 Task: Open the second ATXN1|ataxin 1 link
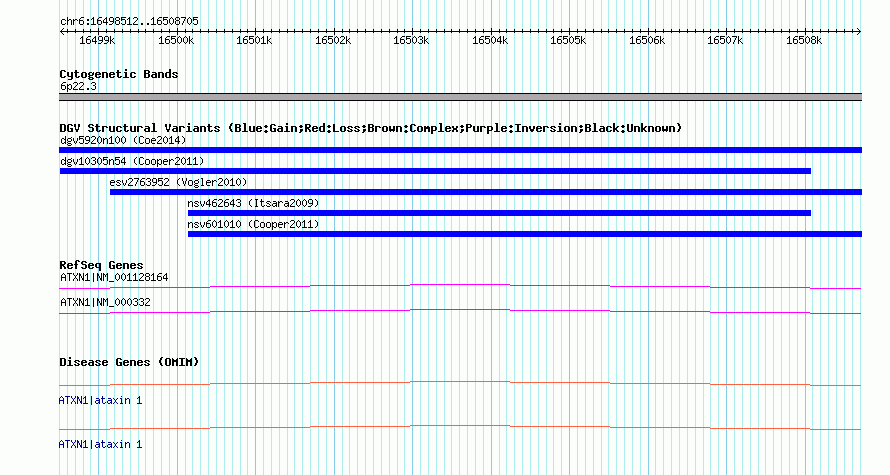[x=100, y=444]
